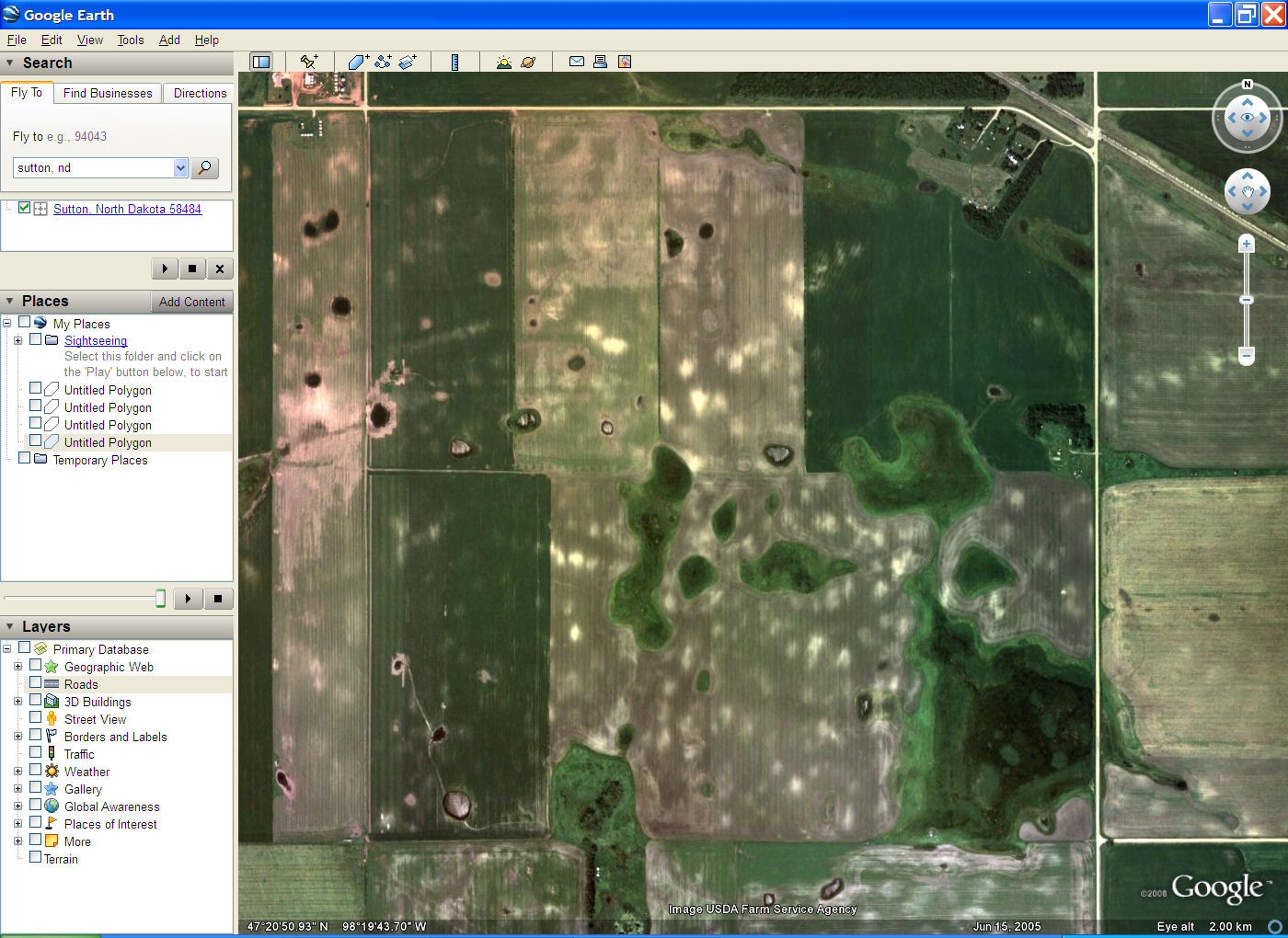The width and height of the screenshot is (1288, 938).
Task: Enable the Weather layer checkbox
Action: [x=36, y=771]
